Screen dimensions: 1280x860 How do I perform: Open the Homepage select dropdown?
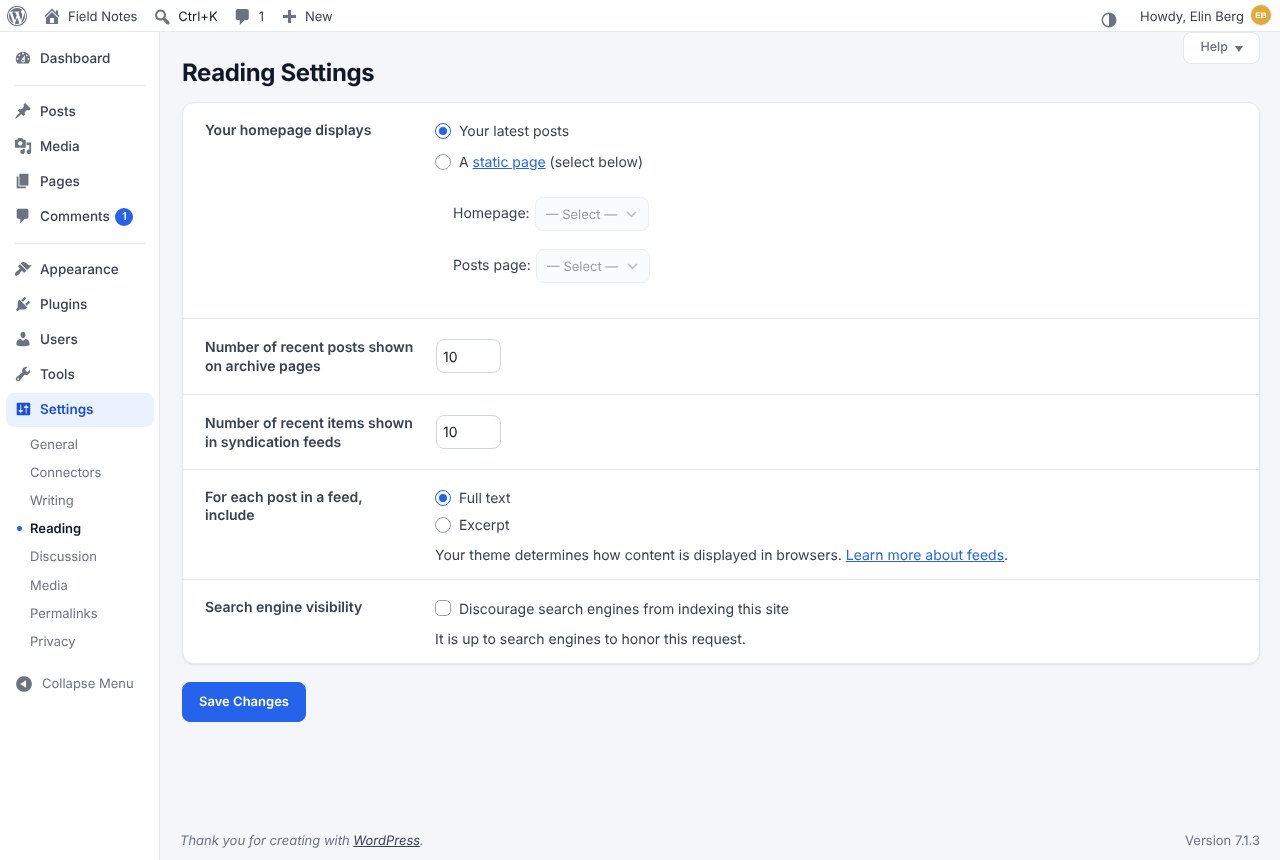592,214
